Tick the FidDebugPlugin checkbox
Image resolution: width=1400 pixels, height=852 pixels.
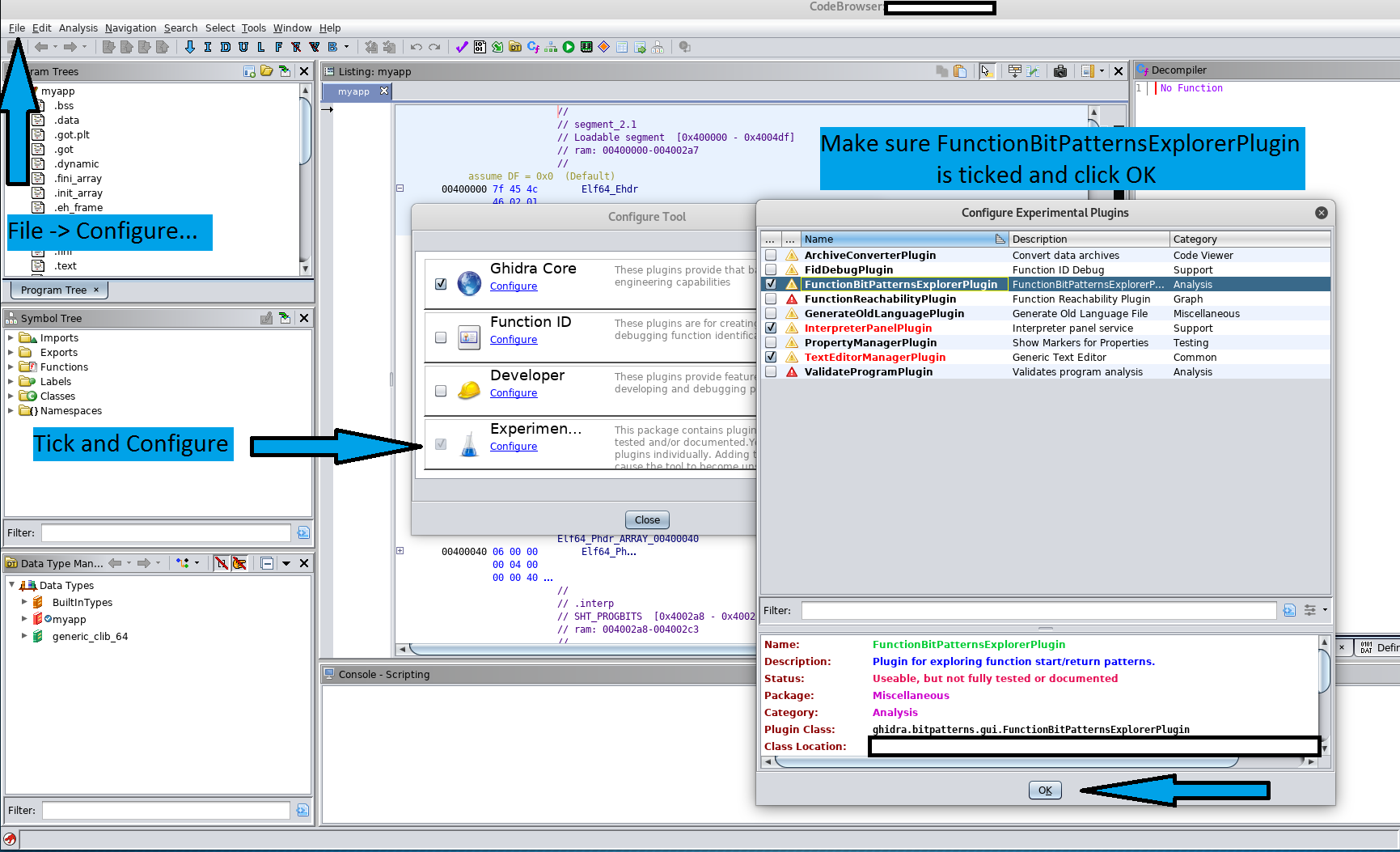click(771, 269)
